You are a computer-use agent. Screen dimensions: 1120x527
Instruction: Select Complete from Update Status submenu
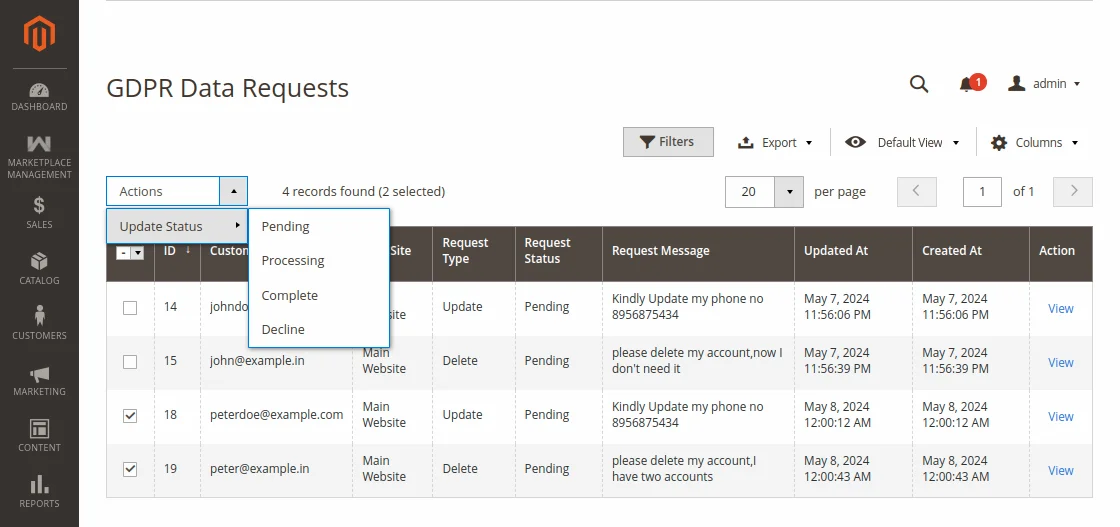290,296
